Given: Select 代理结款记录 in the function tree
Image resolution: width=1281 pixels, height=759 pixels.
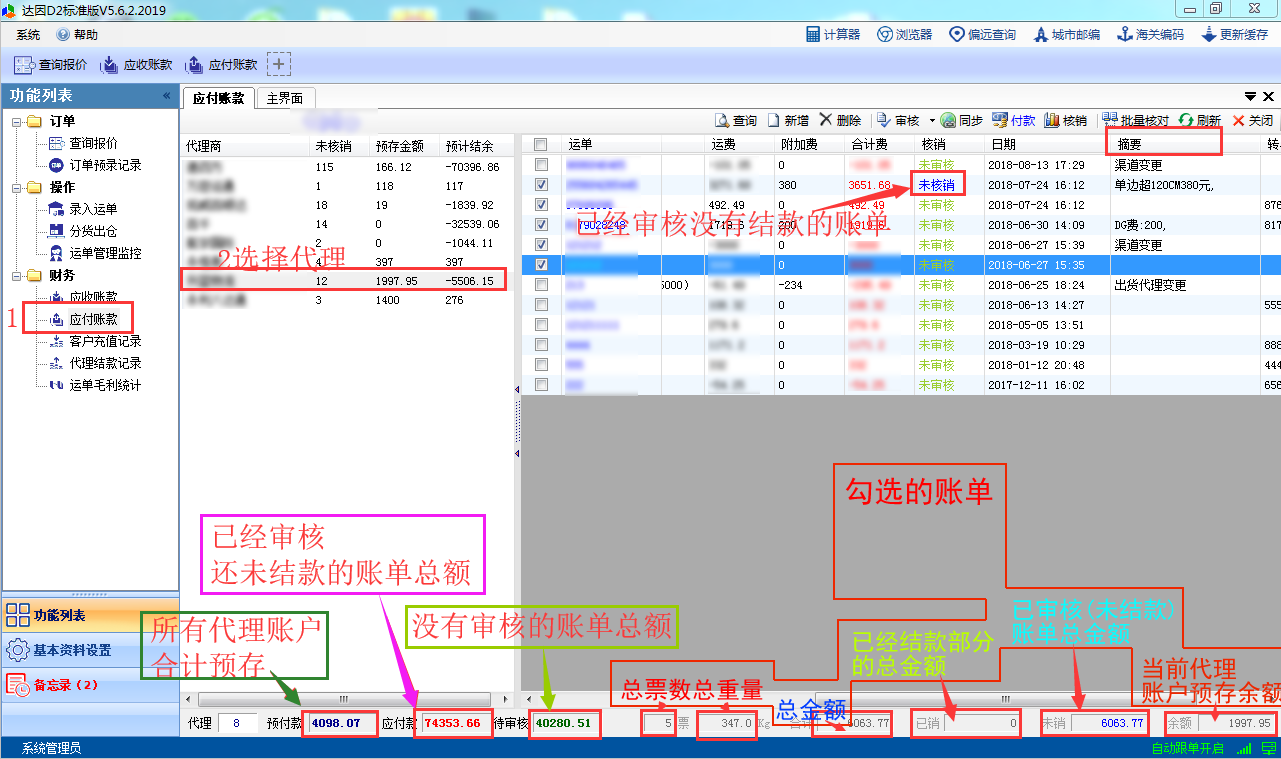Looking at the screenshot, I should (x=105, y=364).
